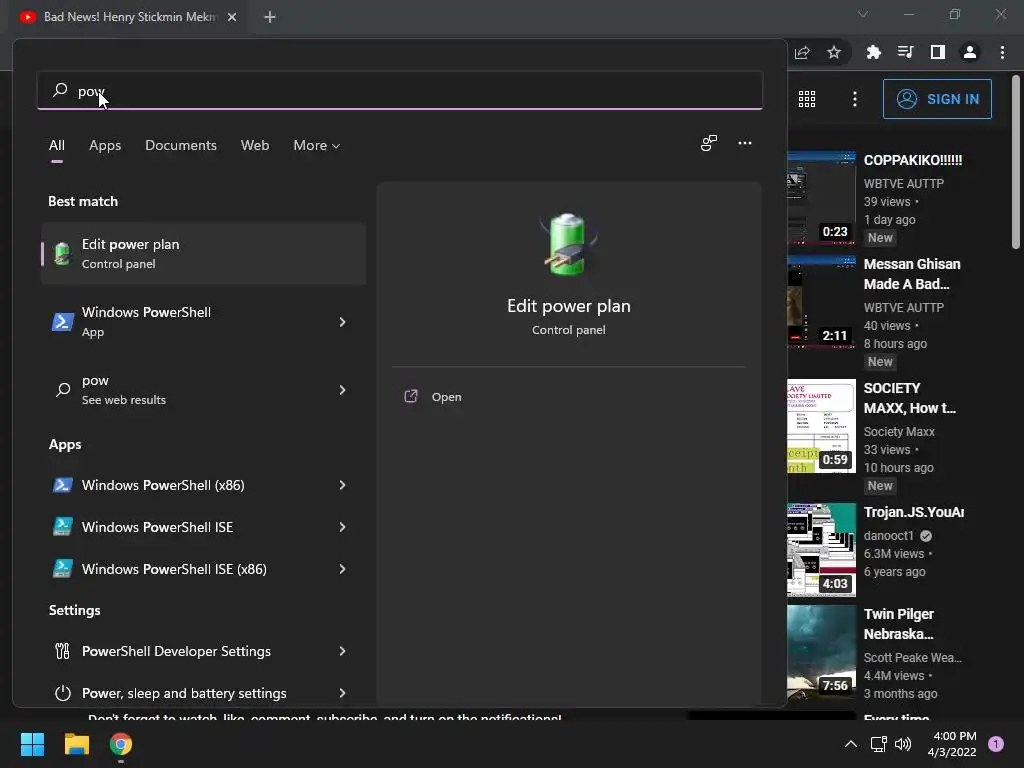Screen dimensions: 1024x768
Task: Open Power, sleep and battery settings
Action: coord(203,691)
